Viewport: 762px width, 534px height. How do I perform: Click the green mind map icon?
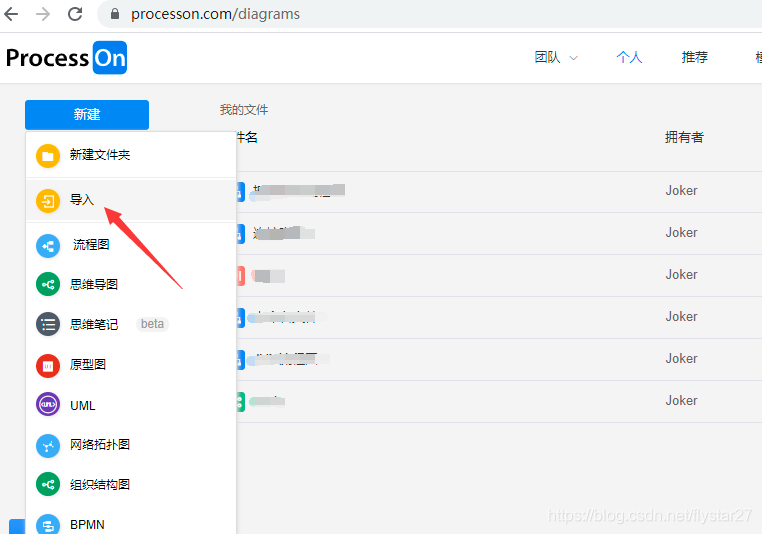coord(48,284)
